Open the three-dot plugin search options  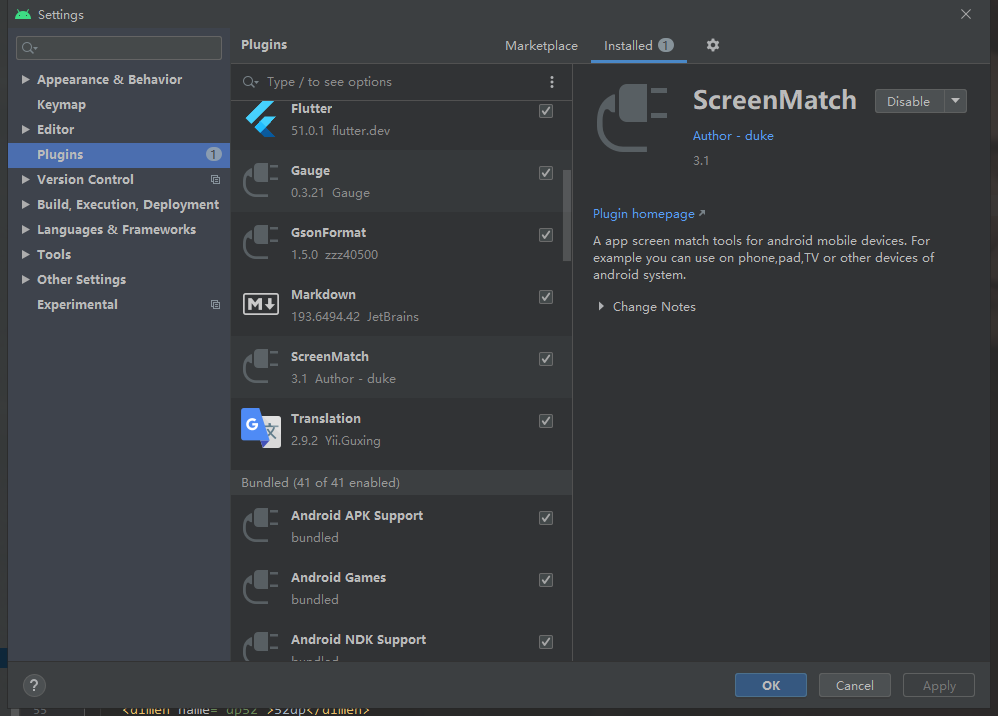click(x=552, y=81)
